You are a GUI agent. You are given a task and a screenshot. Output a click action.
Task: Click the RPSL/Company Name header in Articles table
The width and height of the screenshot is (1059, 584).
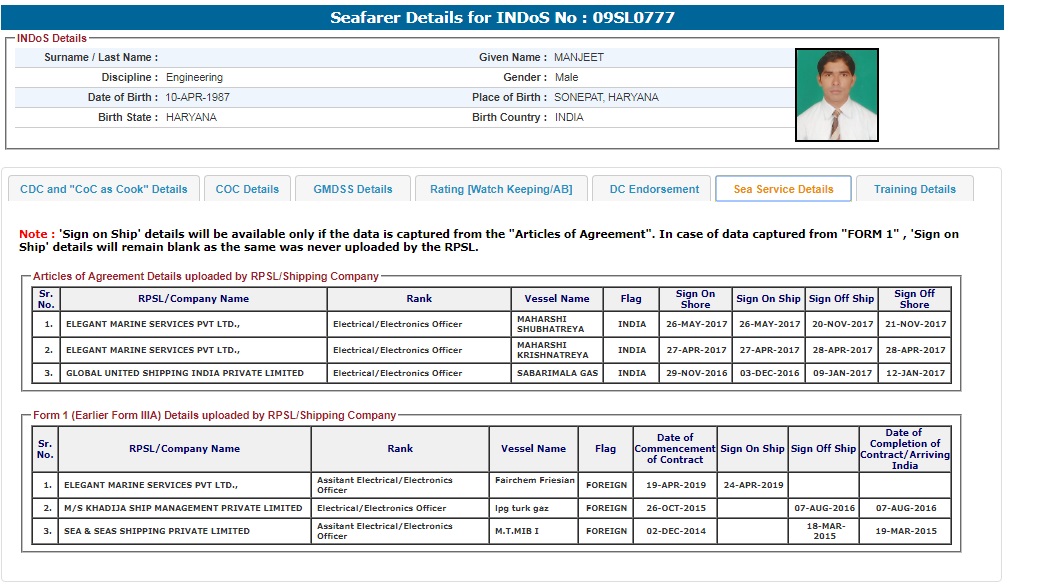click(194, 299)
